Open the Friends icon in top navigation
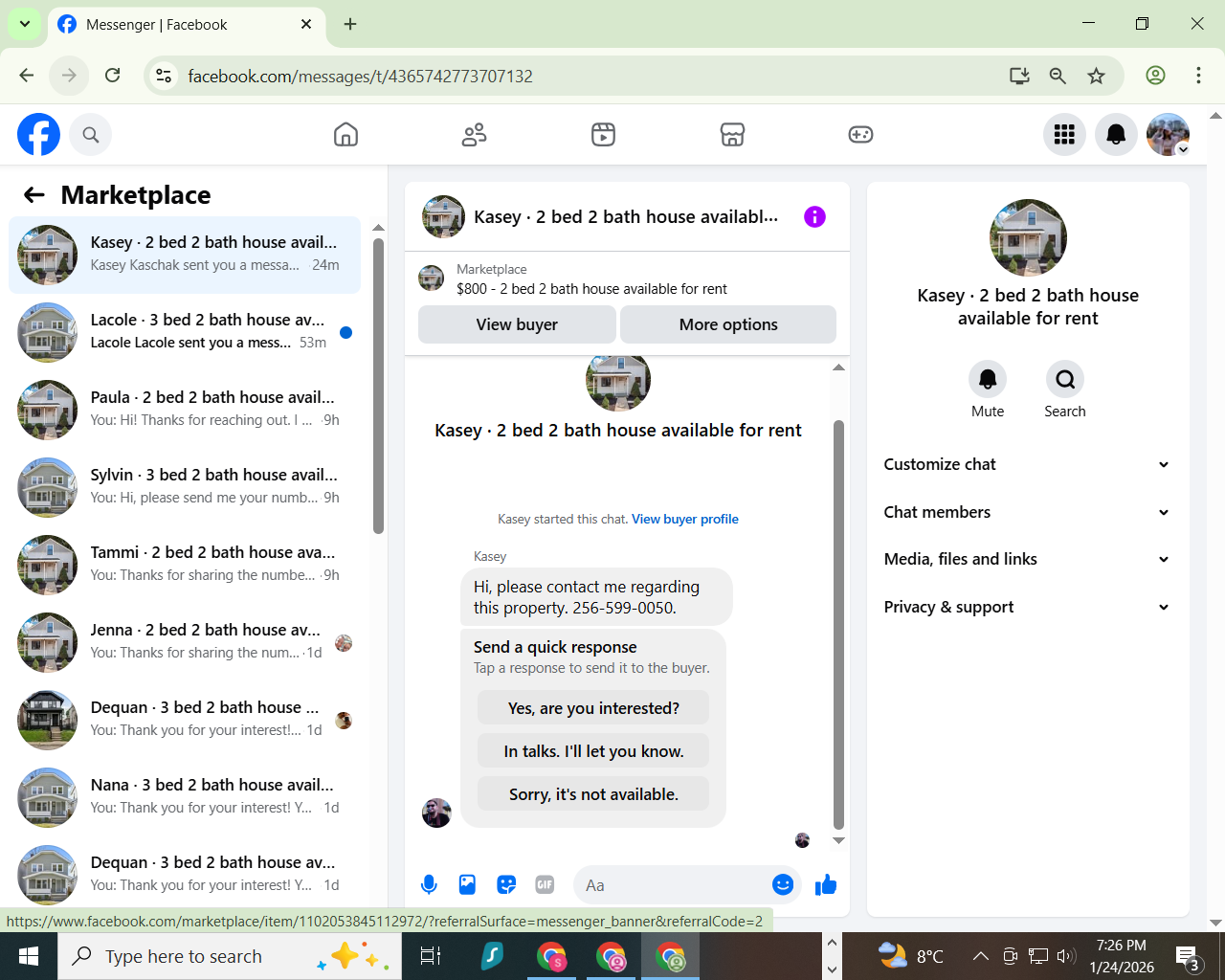The width and height of the screenshot is (1225, 980). tap(475, 135)
